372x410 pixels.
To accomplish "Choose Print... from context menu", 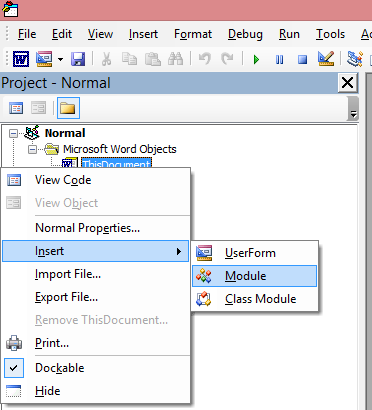I will (96, 343).
